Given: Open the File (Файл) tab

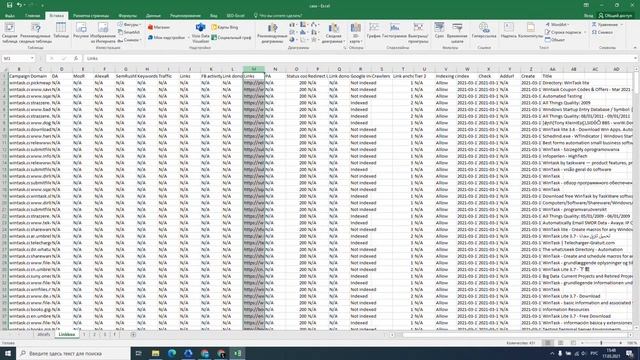Looking at the screenshot, I should 10,16.
